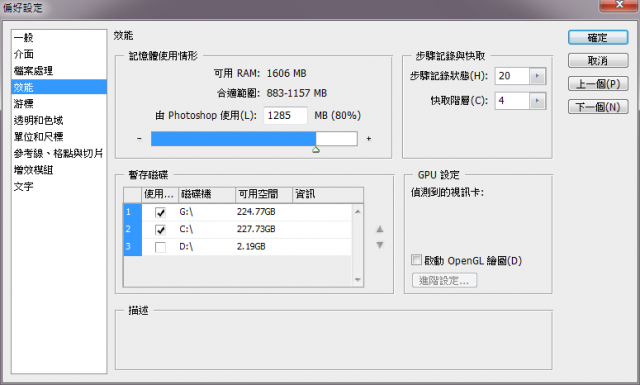Click the 227.73GB free space value
Image resolution: width=640 pixels, height=385 pixels.
256,229
